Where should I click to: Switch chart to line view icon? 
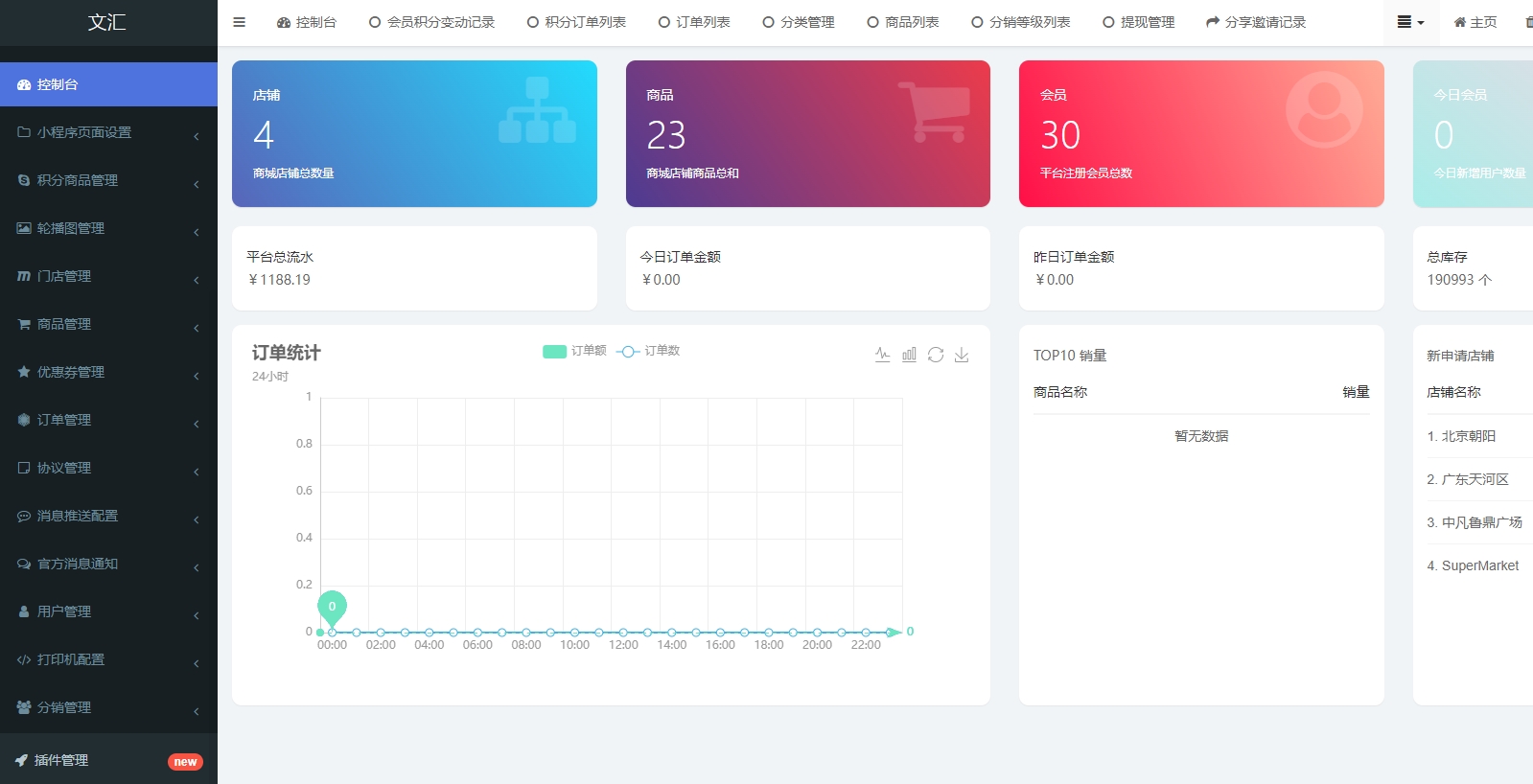(883, 355)
